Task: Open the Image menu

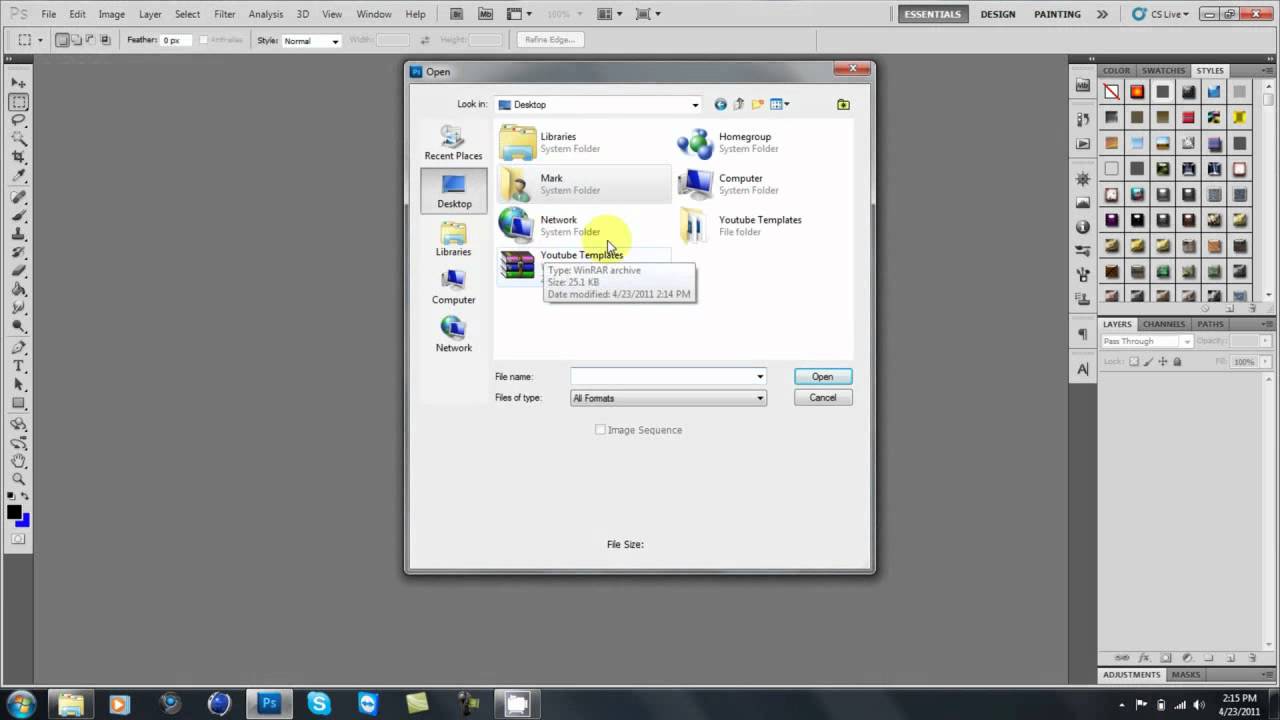Action: (111, 14)
